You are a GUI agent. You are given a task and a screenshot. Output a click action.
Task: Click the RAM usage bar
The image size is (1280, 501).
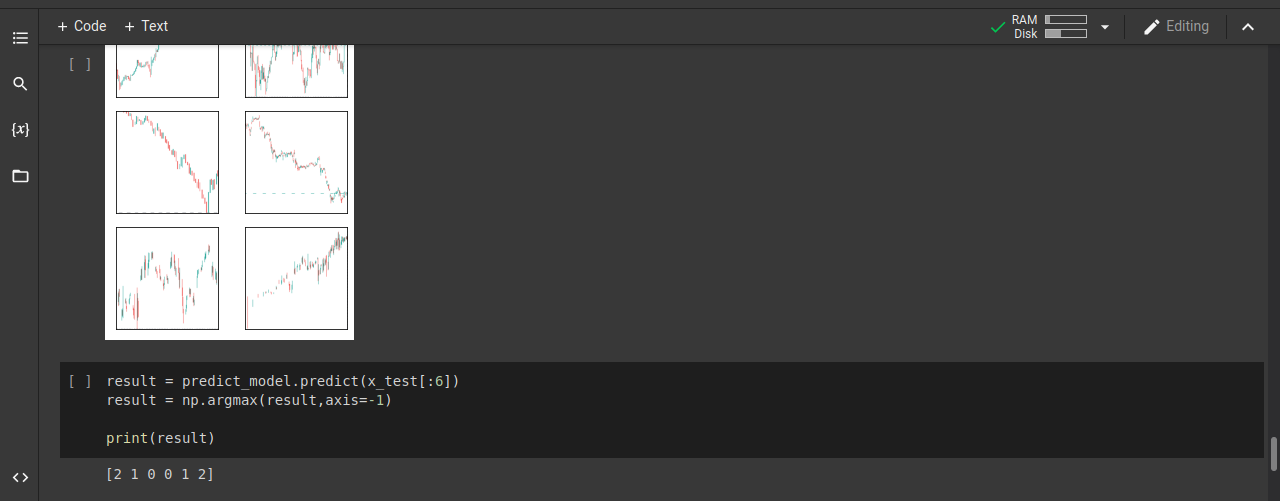(x=1066, y=20)
